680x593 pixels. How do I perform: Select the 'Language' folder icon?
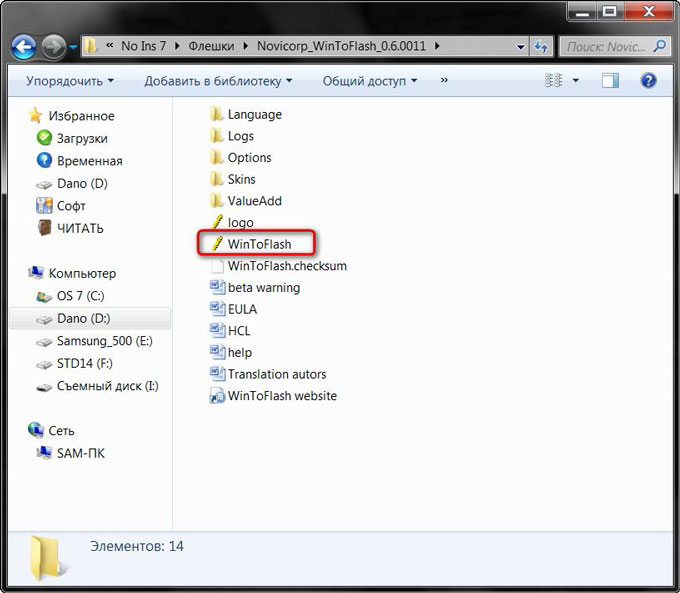point(216,114)
